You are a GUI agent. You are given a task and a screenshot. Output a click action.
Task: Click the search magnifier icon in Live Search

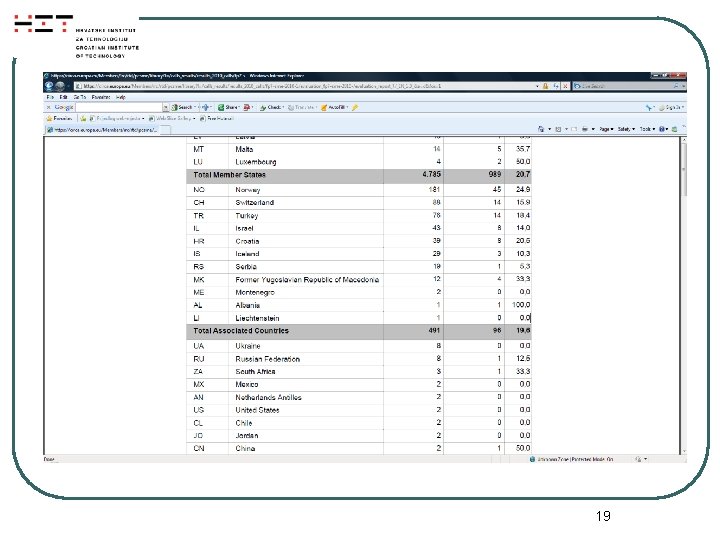676,86
